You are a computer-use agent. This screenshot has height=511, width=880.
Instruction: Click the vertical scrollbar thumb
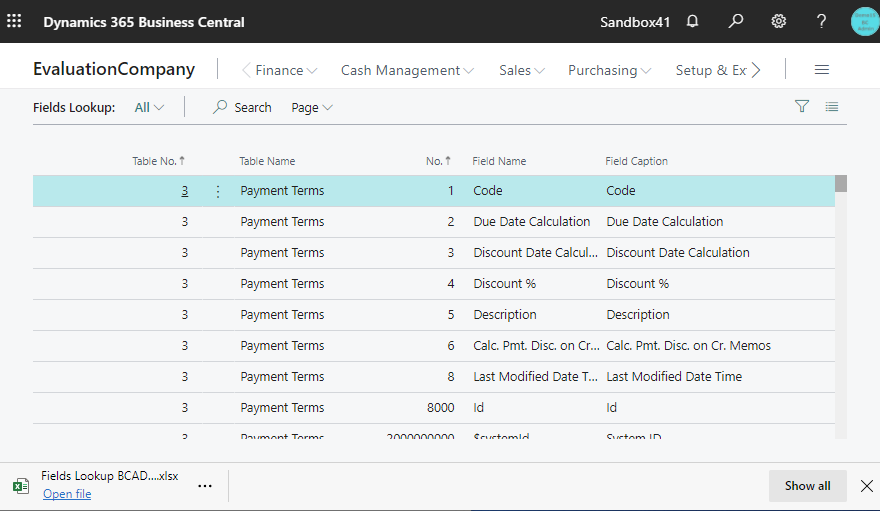click(841, 183)
